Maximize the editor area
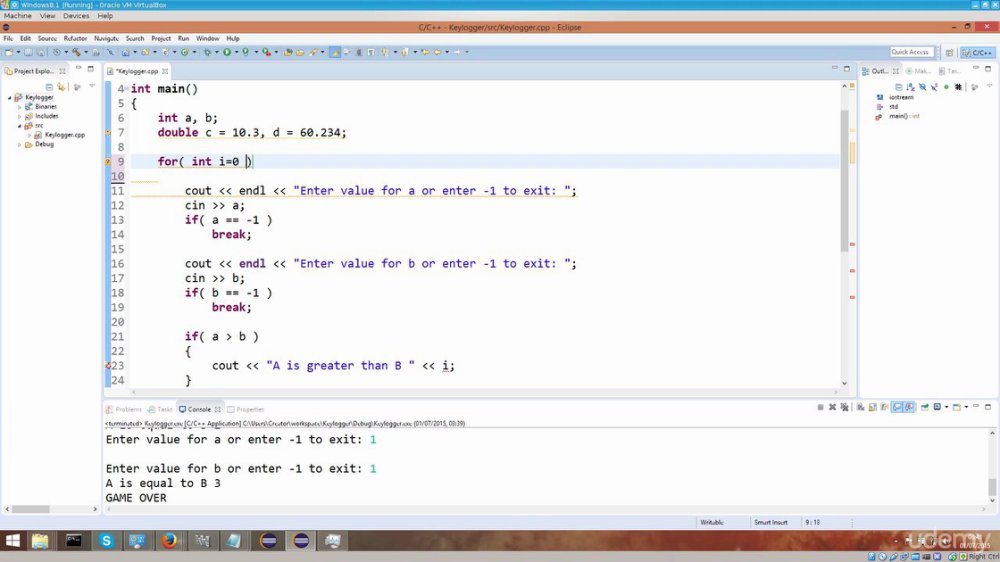This screenshot has height=562, width=1000. point(847,68)
